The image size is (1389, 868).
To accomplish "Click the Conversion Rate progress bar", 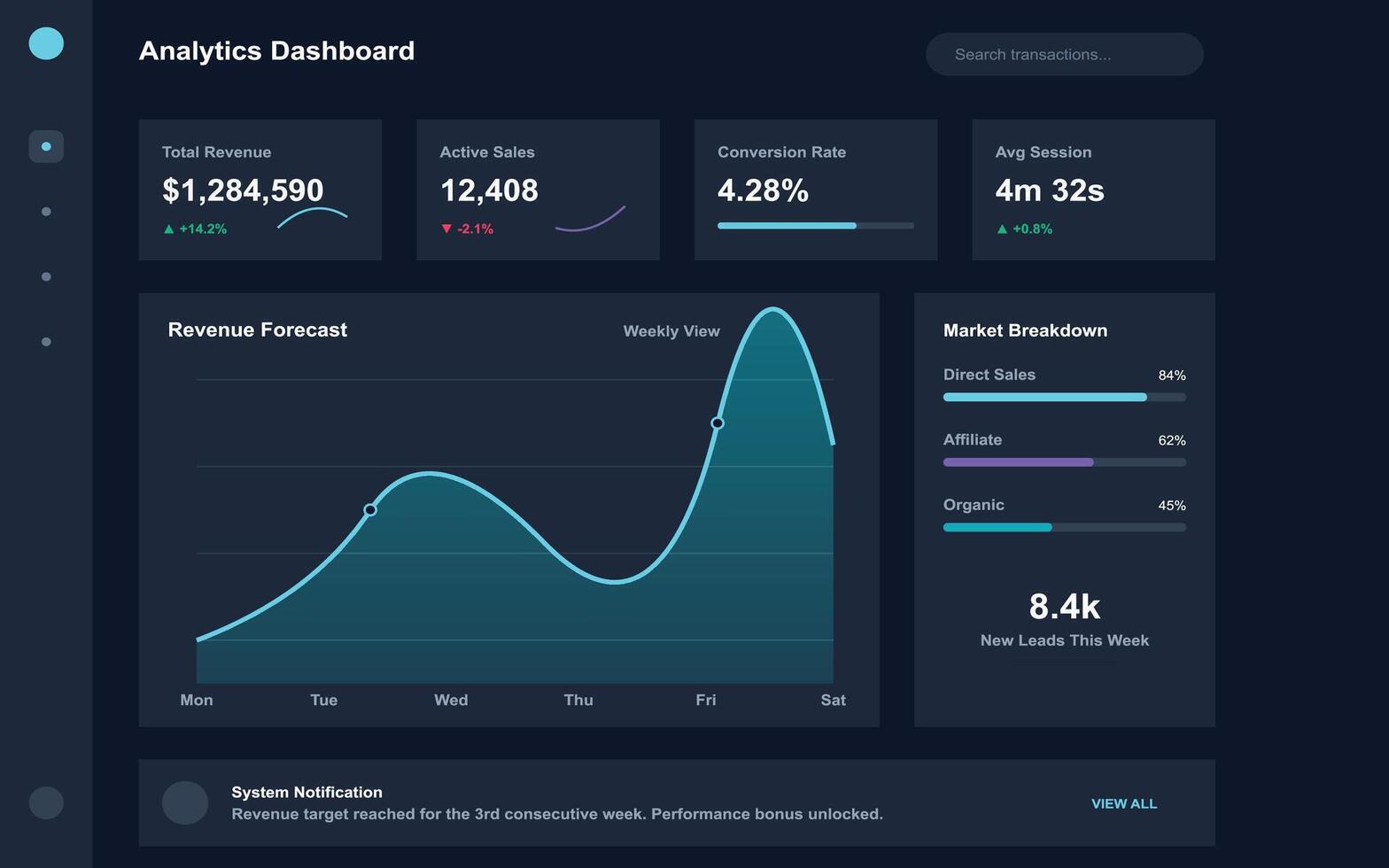I will click(x=815, y=226).
